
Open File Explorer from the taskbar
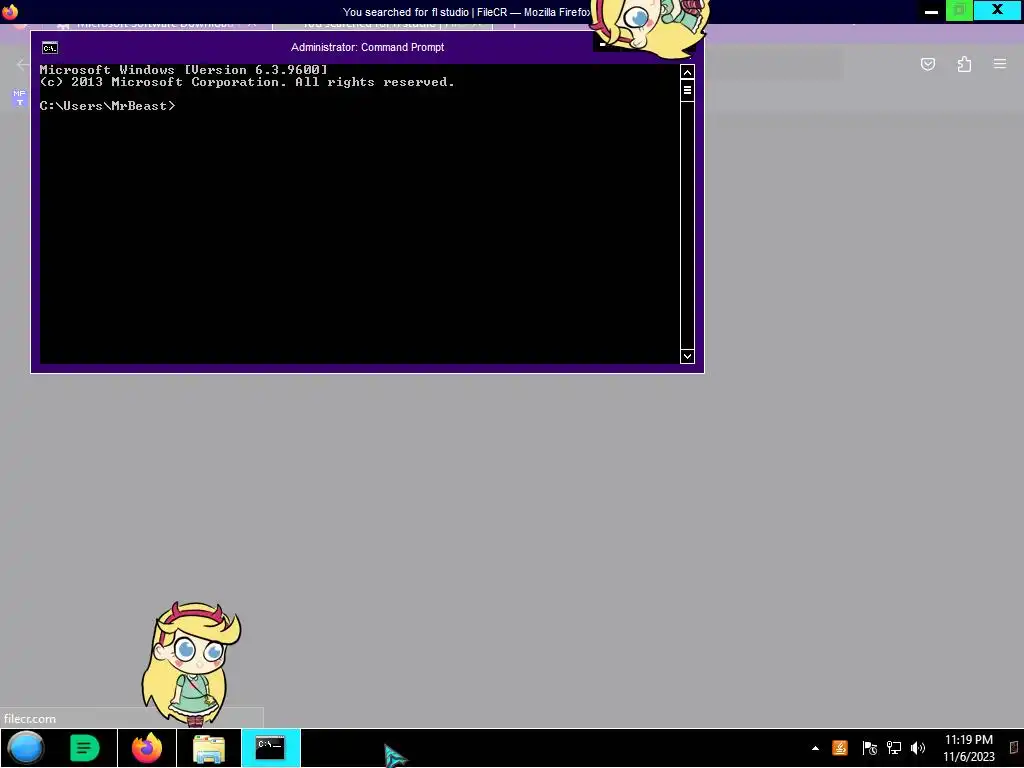[x=209, y=748]
